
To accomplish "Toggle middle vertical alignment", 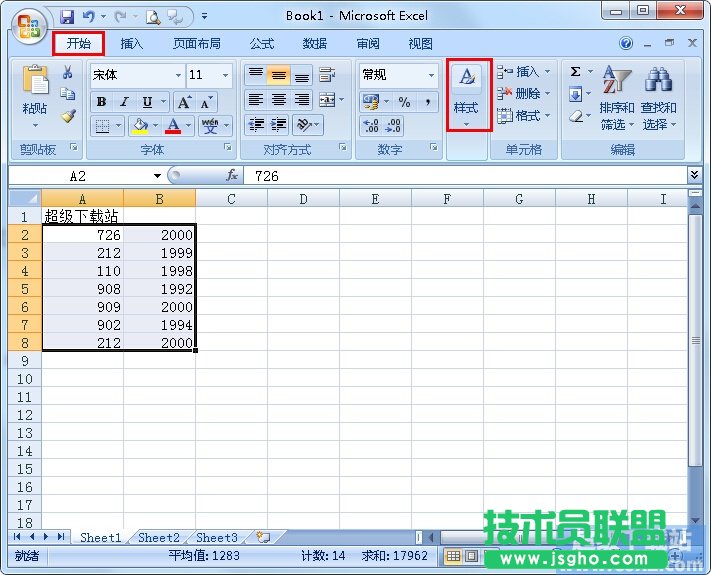I will click(279, 74).
